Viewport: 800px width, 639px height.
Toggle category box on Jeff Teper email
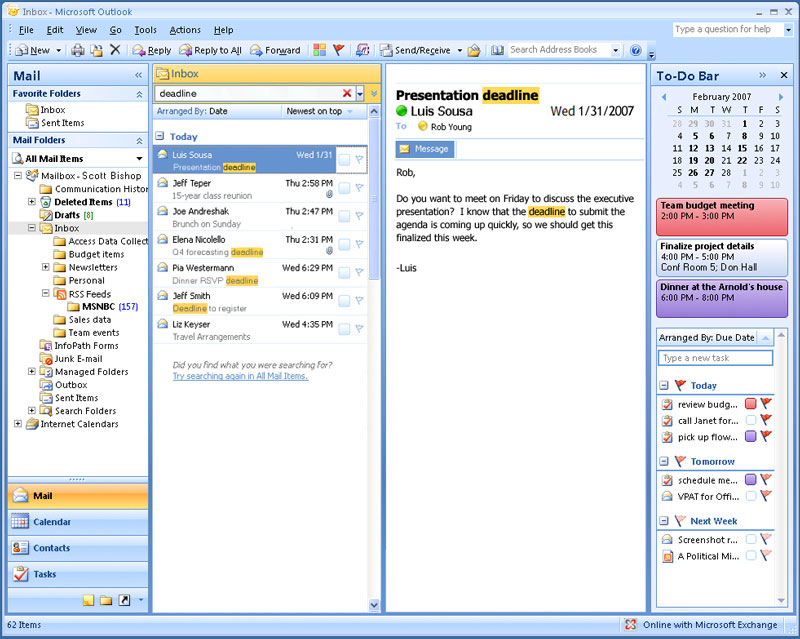(x=344, y=188)
